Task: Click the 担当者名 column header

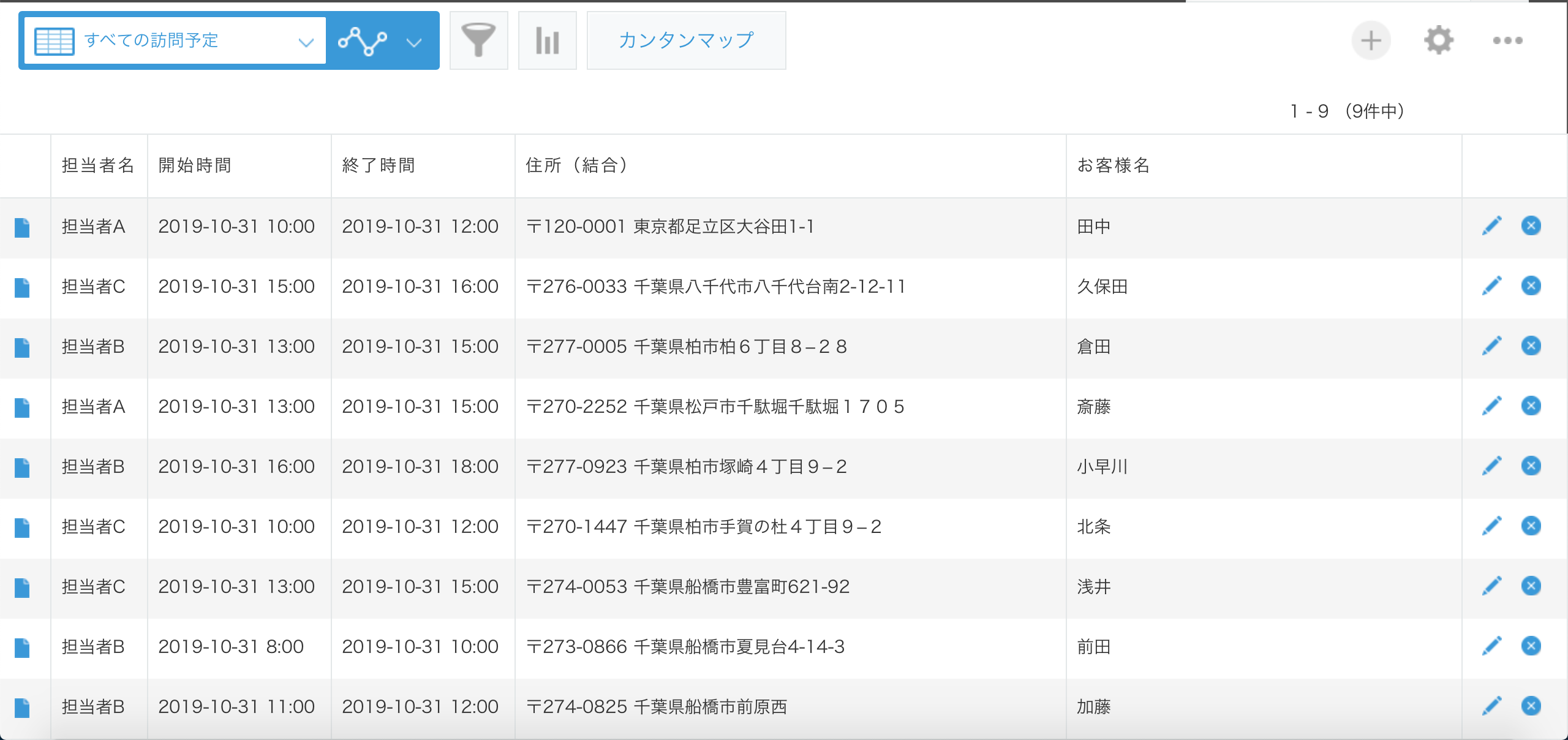Action: coord(98,165)
